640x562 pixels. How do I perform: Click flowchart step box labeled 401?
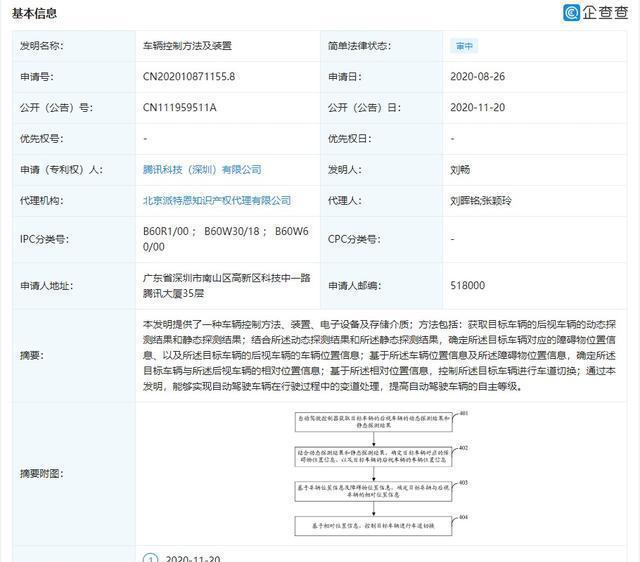(x=373, y=422)
